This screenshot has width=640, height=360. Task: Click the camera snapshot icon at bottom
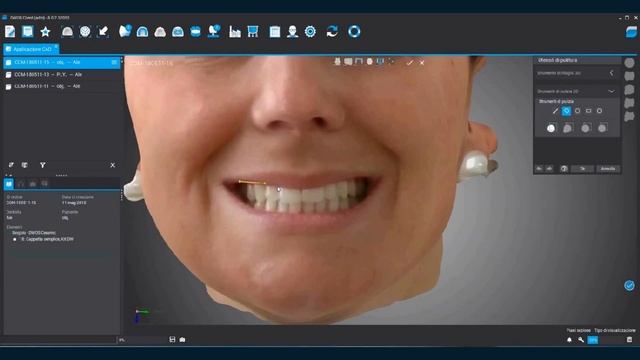[x=182, y=340]
